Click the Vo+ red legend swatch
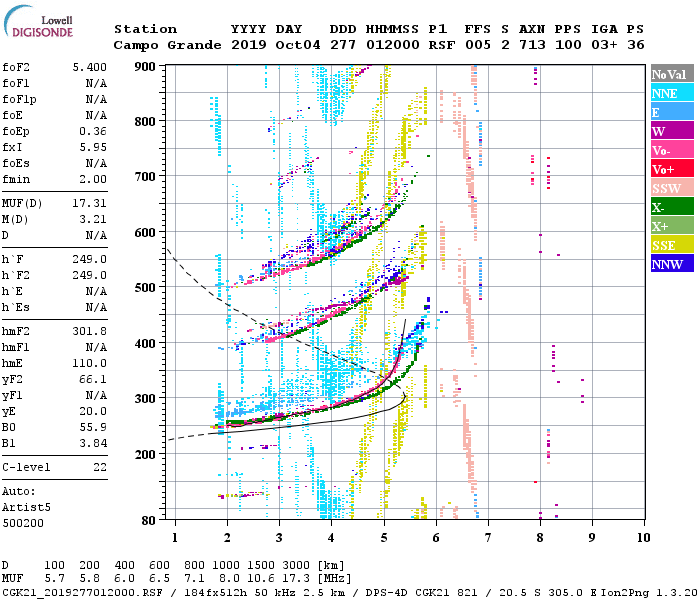The height and width of the screenshot is (600, 700). pyautogui.click(x=672, y=169)
